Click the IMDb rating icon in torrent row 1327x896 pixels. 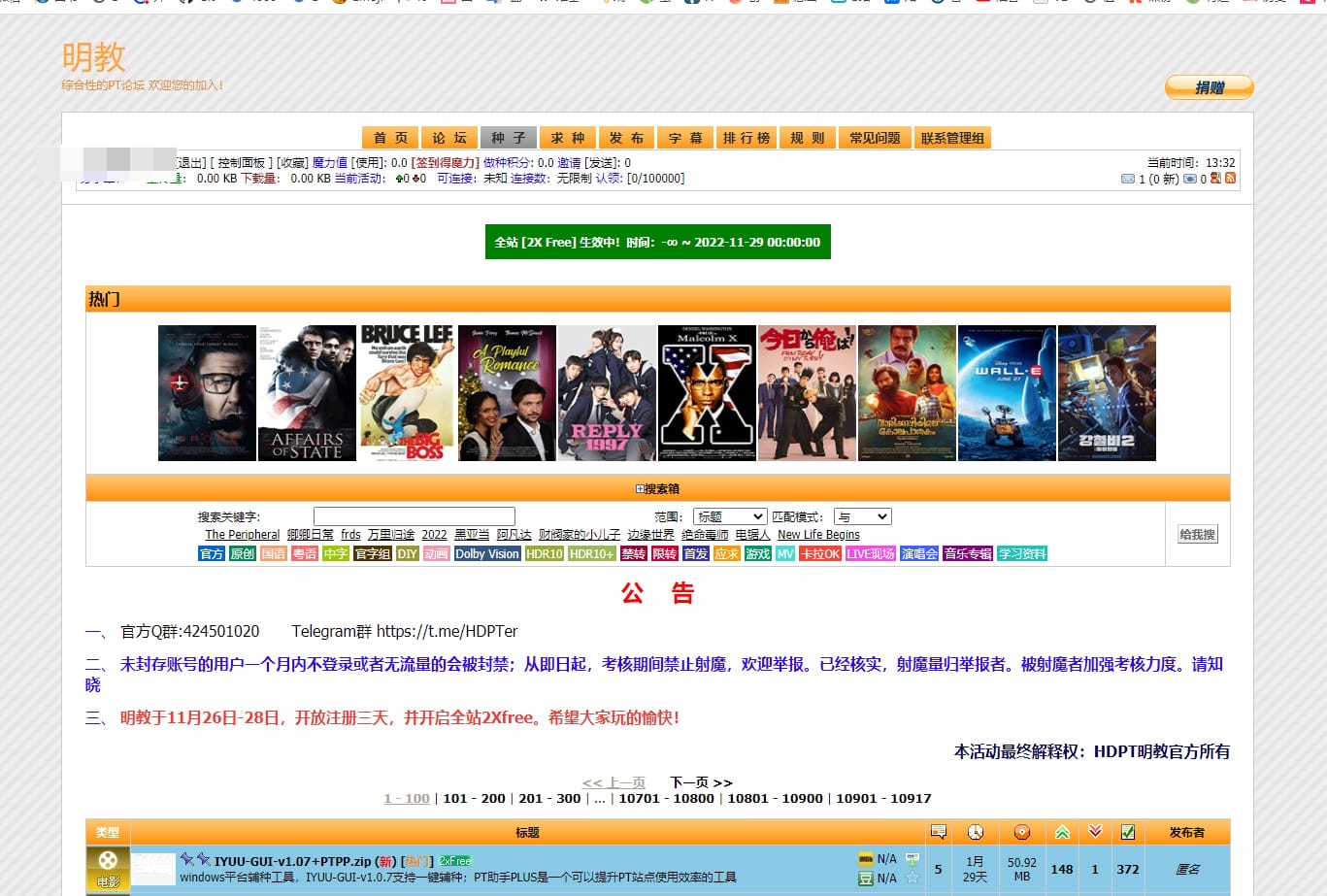click(x=866, y=859)
